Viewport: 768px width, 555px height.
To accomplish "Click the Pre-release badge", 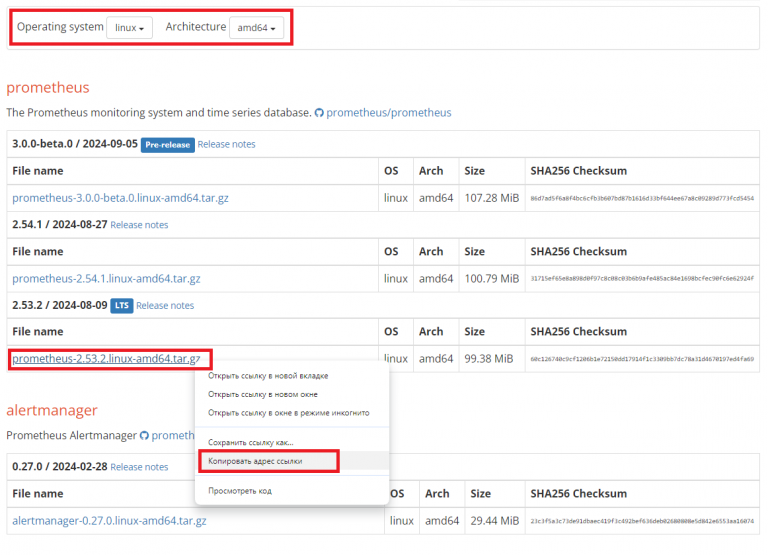I will coord(168,145).
